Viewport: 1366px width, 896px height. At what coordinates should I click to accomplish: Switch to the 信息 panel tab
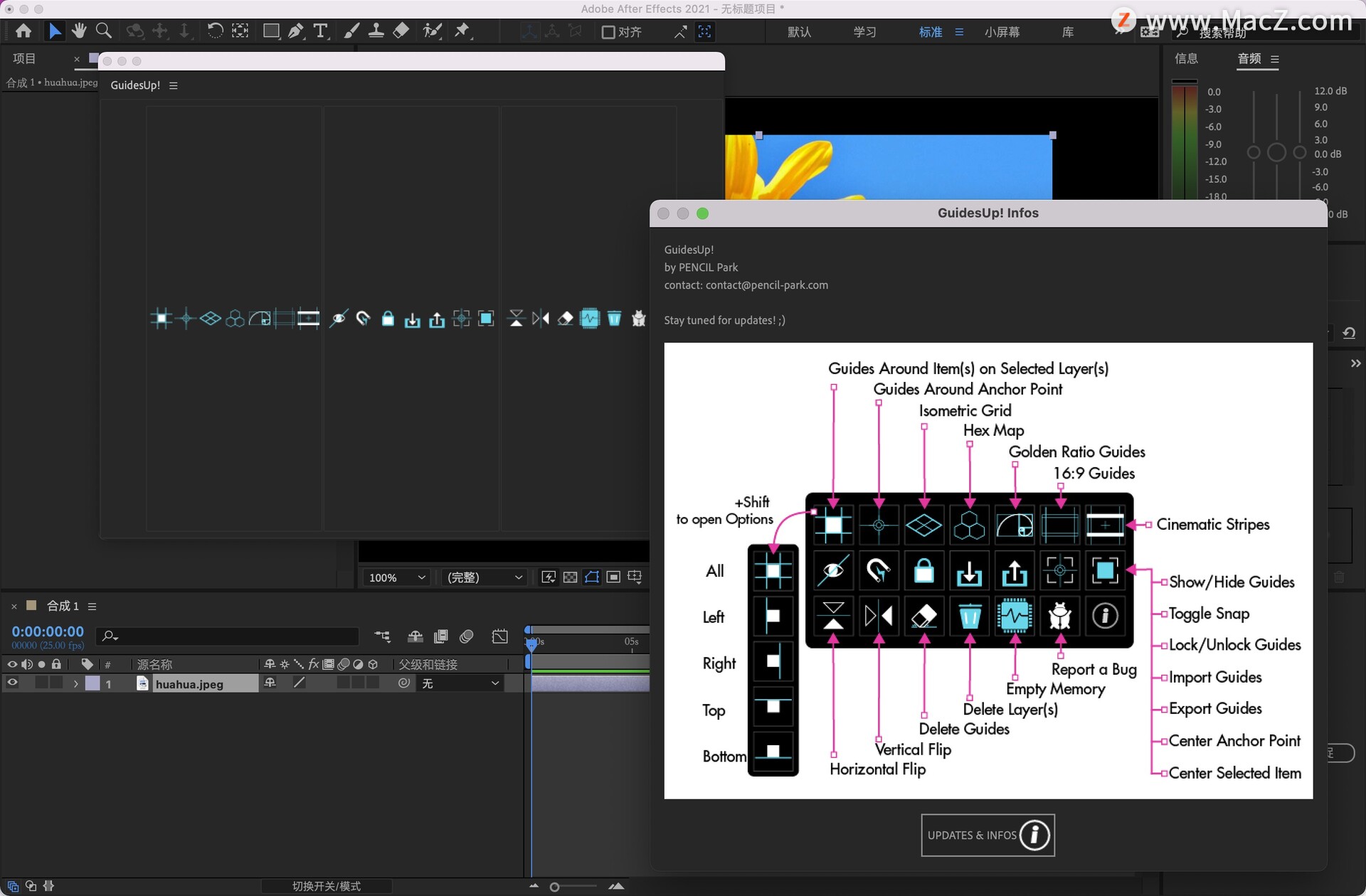click(x=1186, y=59)
